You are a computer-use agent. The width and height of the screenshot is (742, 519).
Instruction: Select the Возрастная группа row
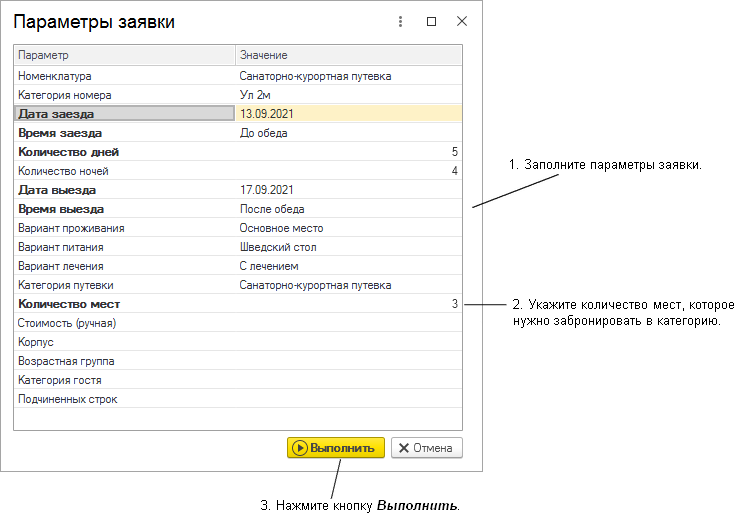coord(124,361)
